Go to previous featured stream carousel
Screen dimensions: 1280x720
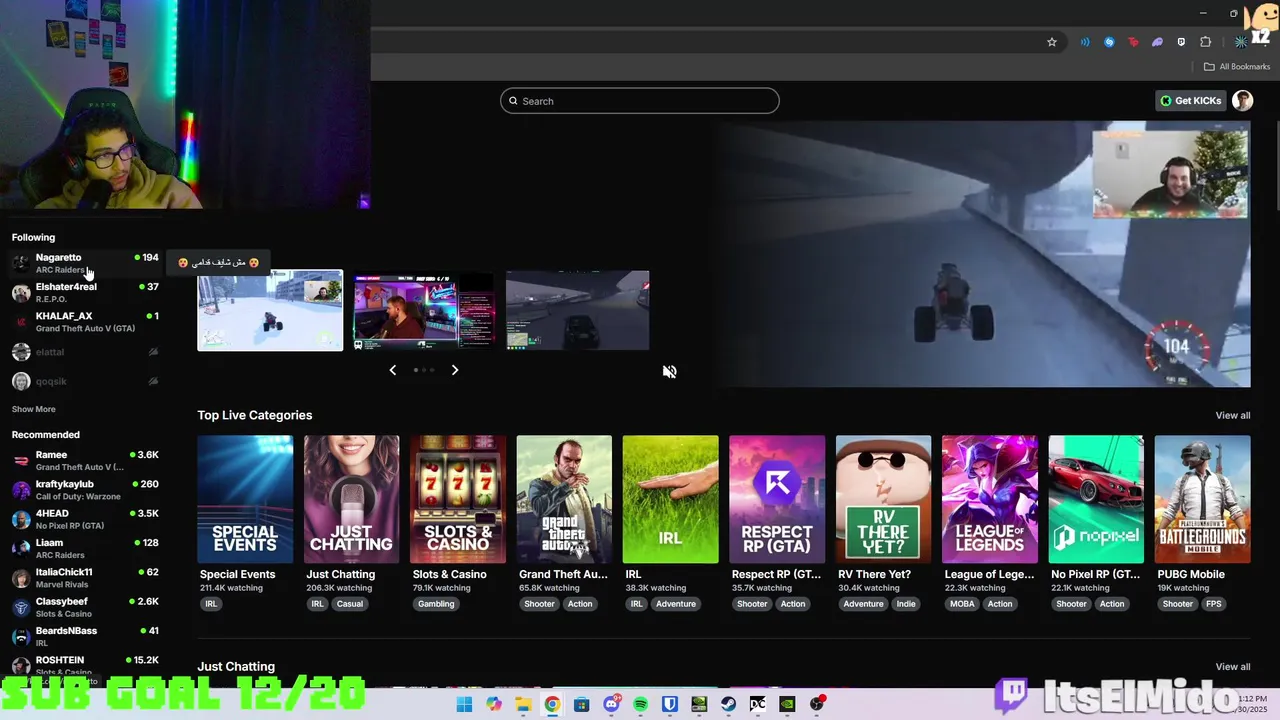point(393,370)
